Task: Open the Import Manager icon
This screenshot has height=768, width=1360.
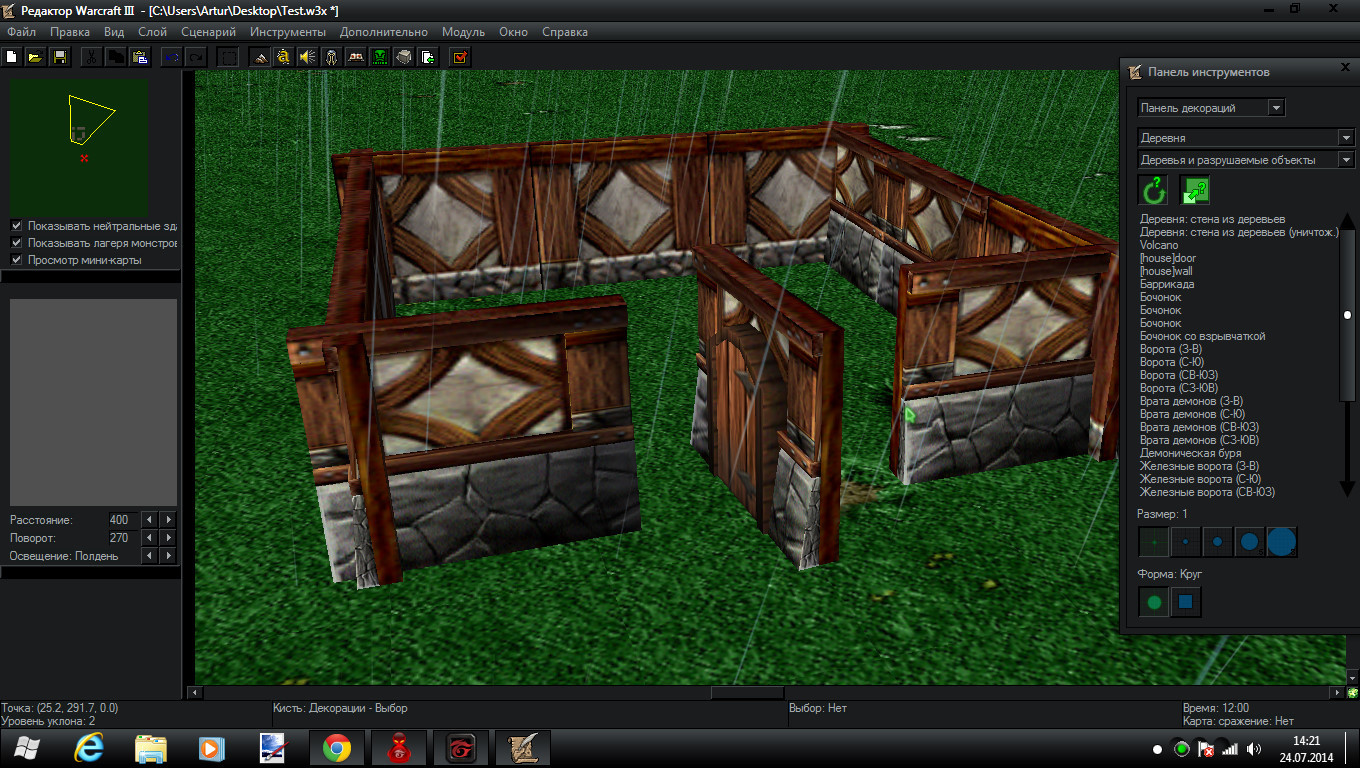Action: tap(428, 57)
